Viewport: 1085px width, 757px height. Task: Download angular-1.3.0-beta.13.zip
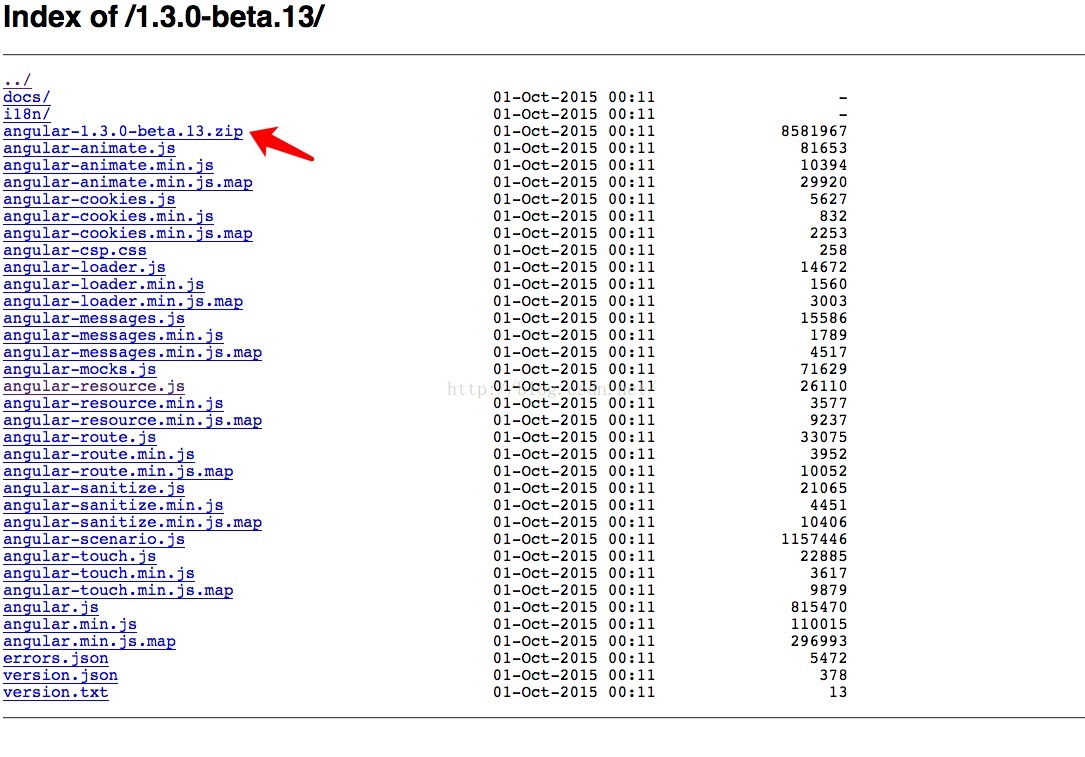123,131
